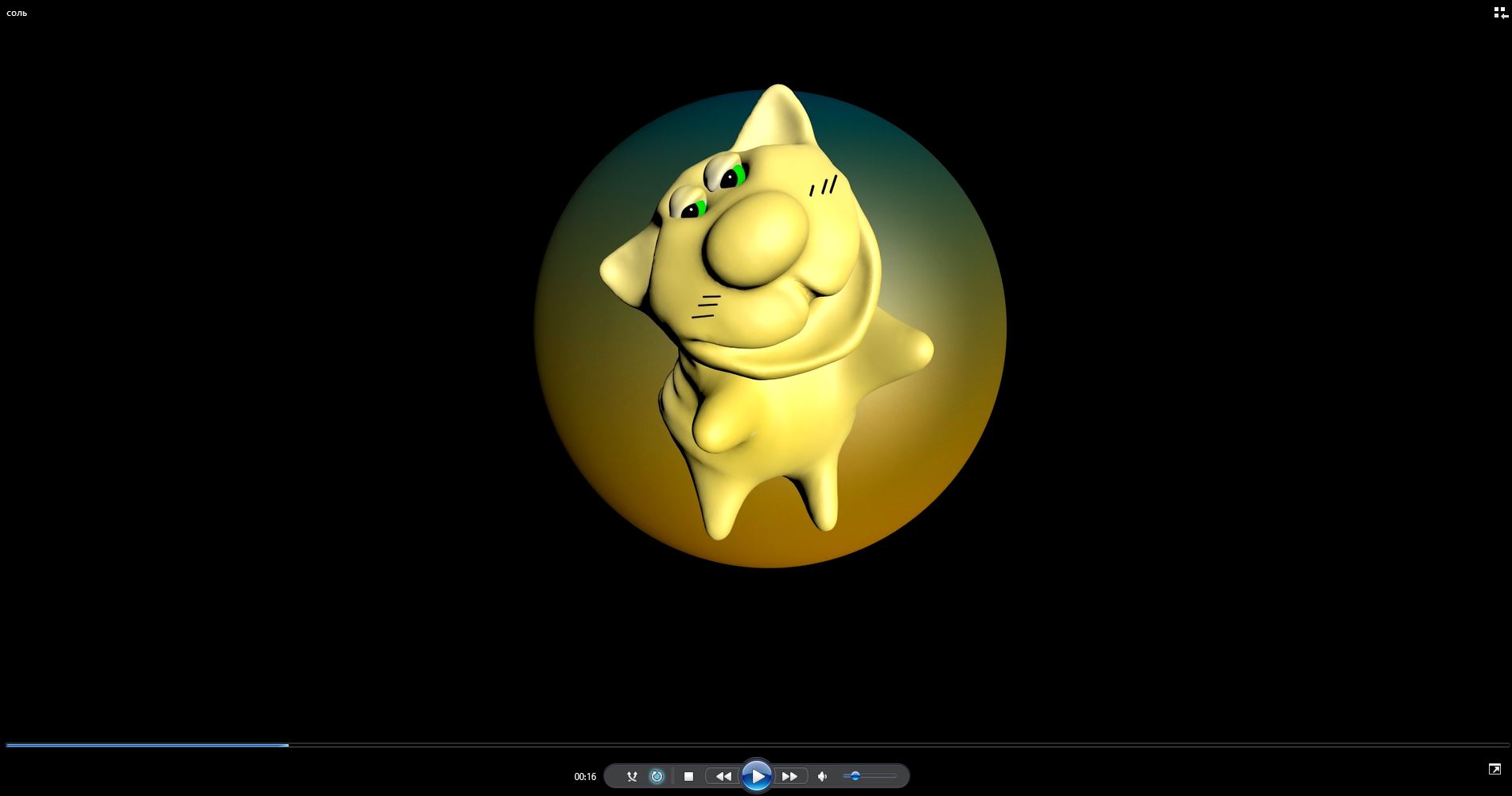
Task: Mute the sound with speaker icon
Action: pyautogui.click(x=823, y=776)
